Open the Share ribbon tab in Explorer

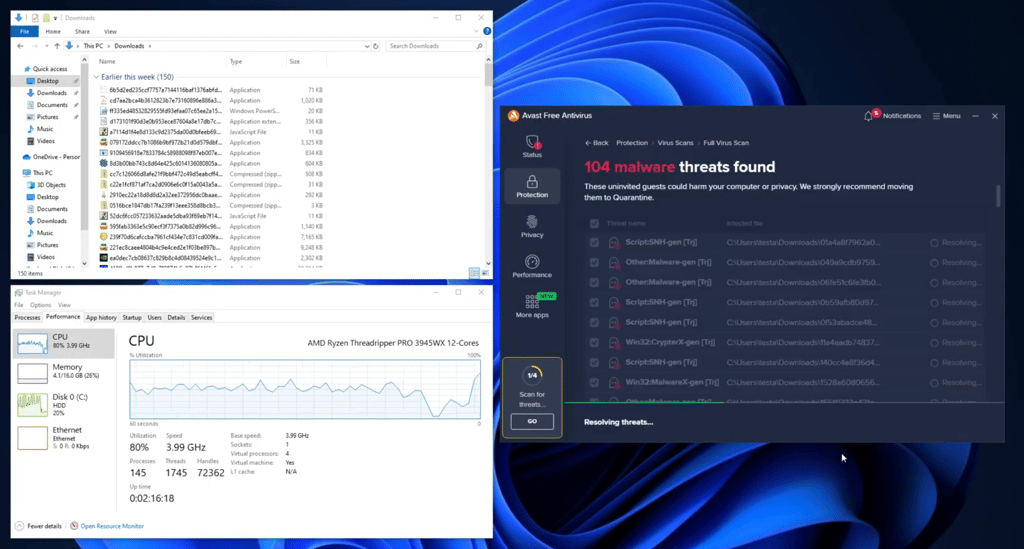point(82,31)
